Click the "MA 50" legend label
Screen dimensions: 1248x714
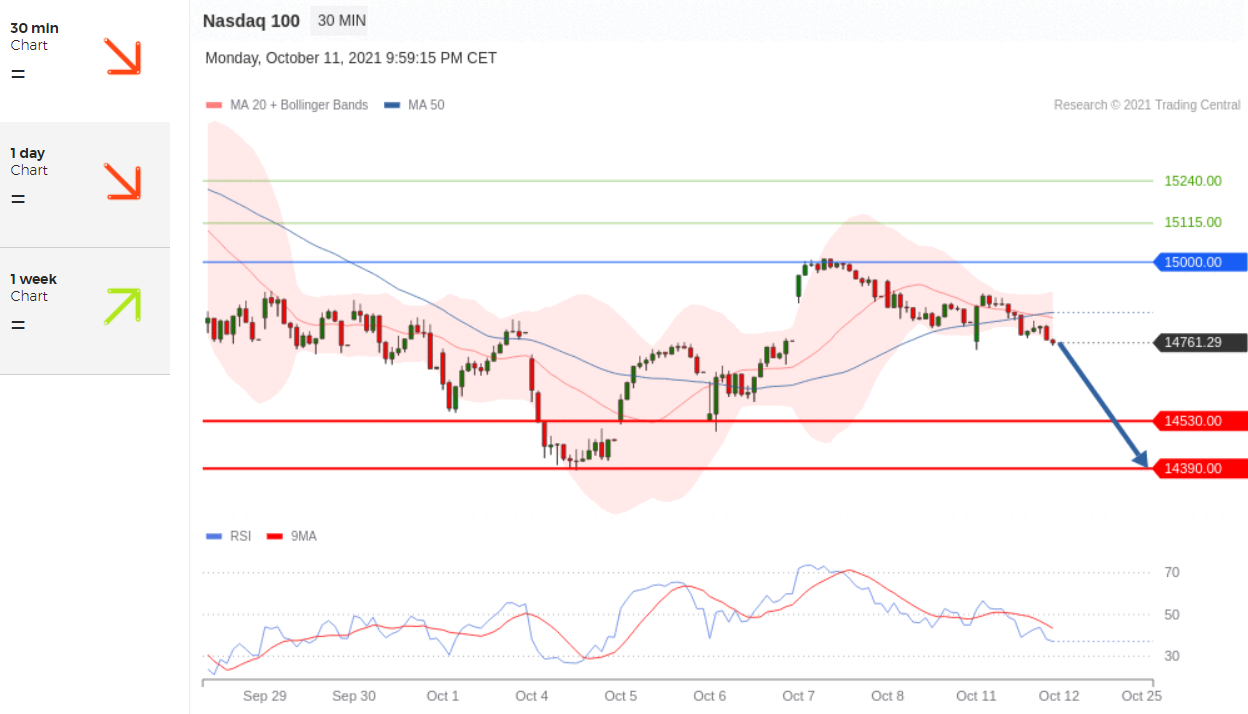[x=426, y=105]
